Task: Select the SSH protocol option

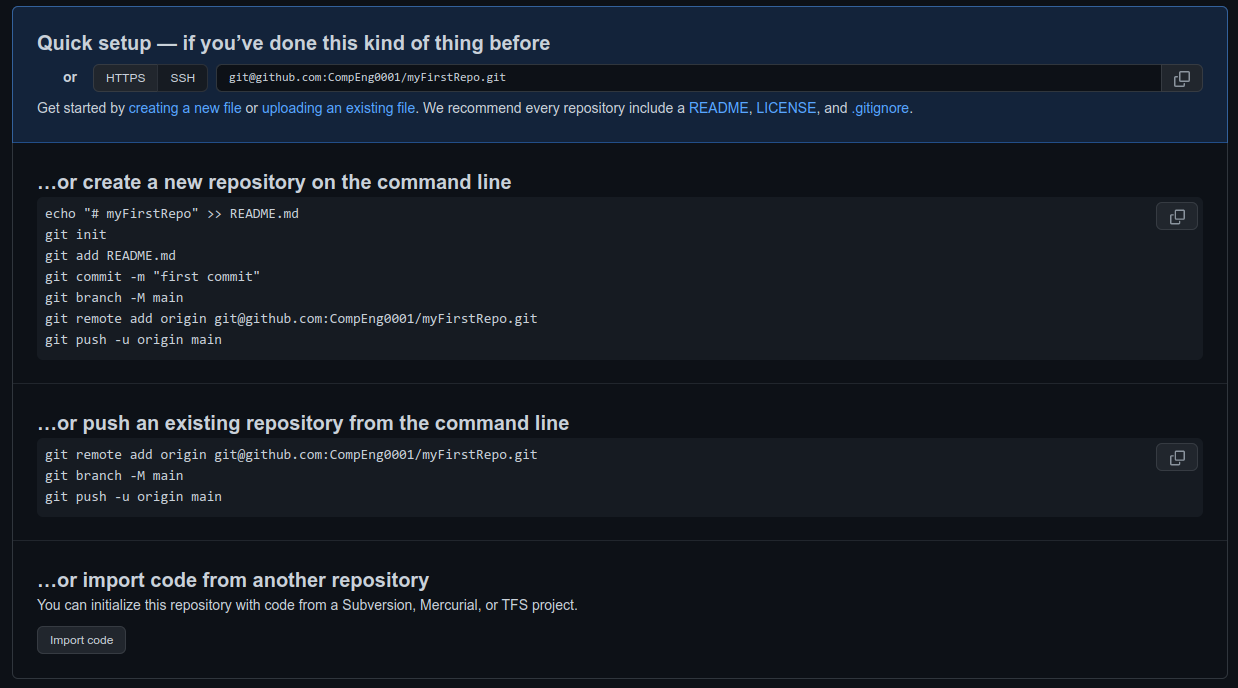Action: 183,78
